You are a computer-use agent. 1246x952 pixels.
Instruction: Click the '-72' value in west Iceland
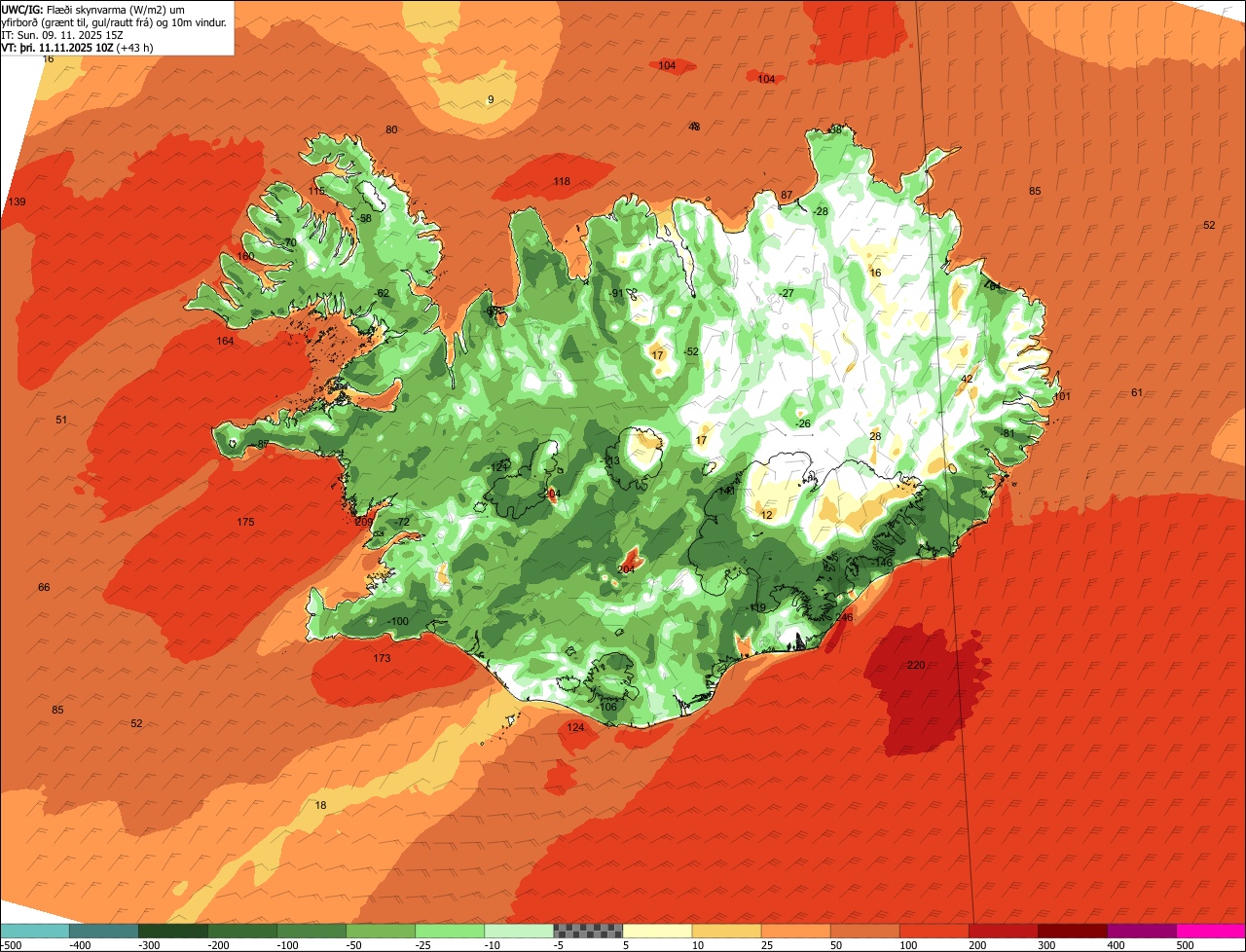point(401,522)
